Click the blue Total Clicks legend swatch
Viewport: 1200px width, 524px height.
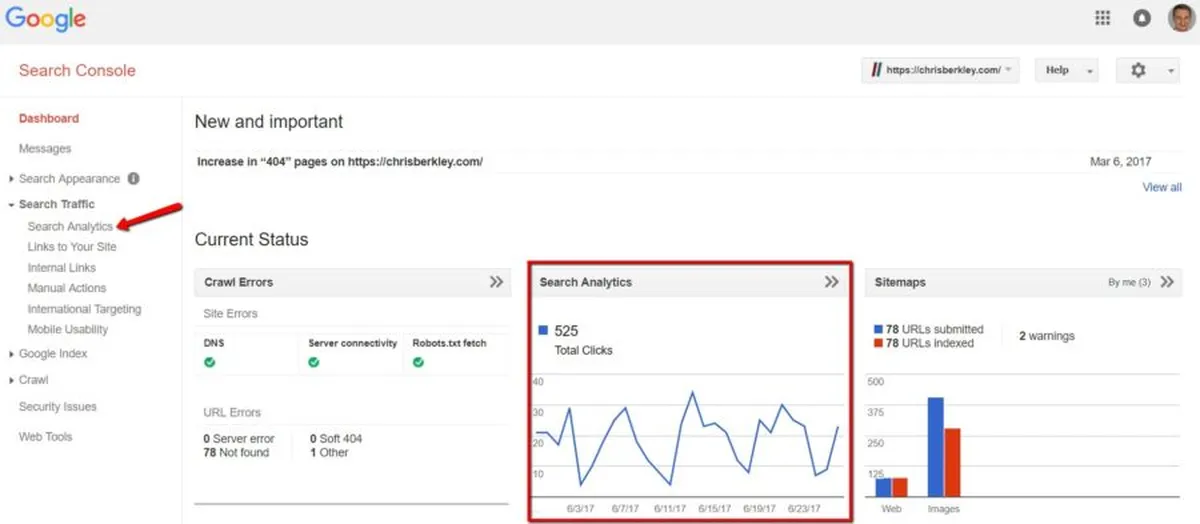[x=543, y=330]
